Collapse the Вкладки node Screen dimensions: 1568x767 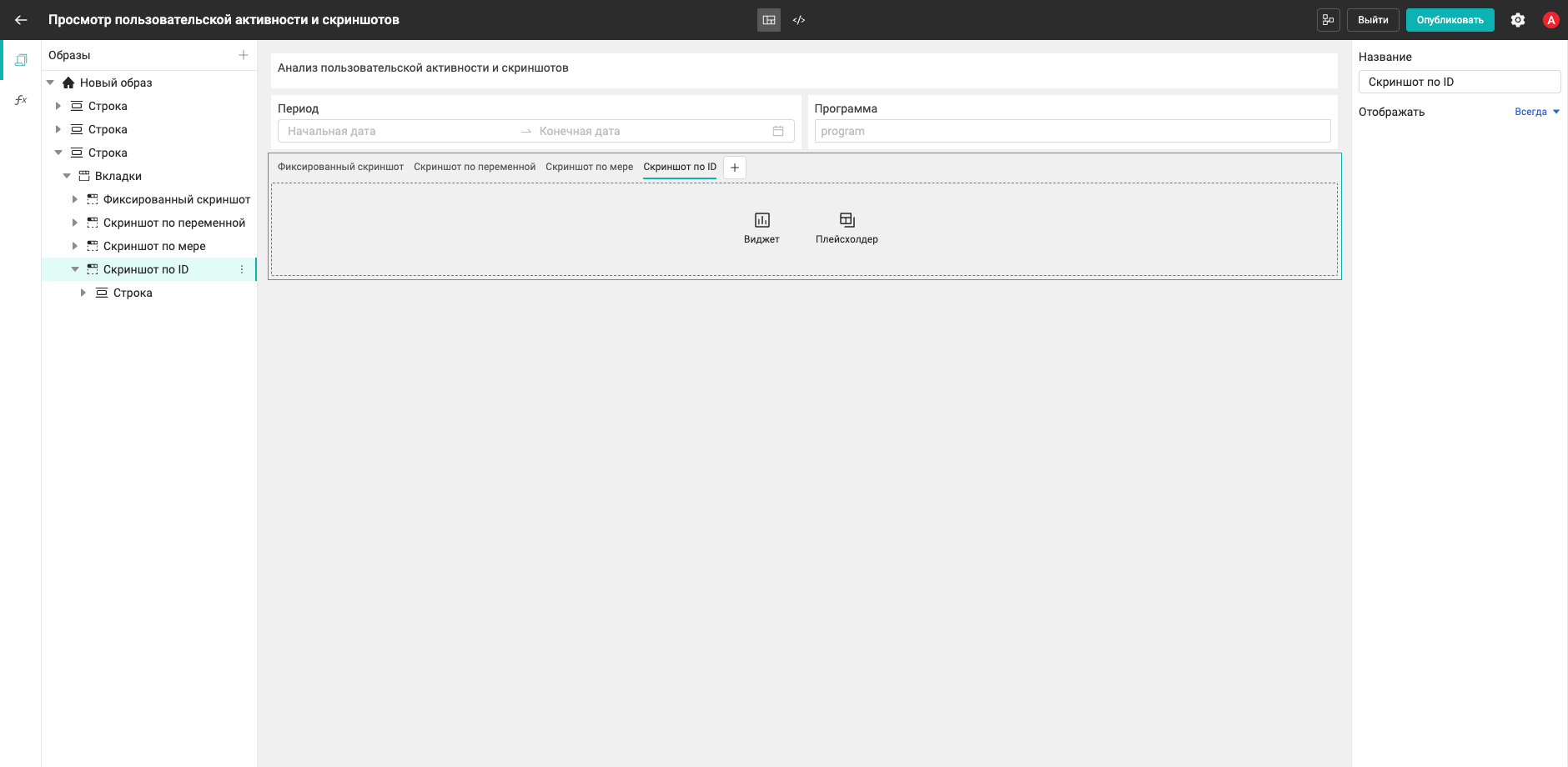(67, 176)
